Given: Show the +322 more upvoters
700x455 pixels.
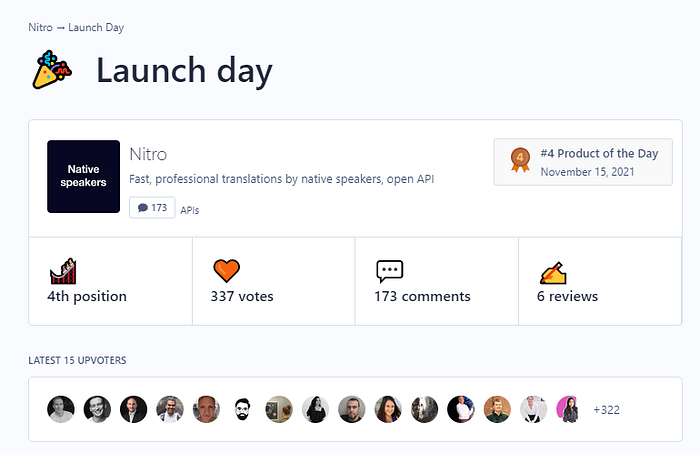Looking at the screenshot, I should click(606, 410).
